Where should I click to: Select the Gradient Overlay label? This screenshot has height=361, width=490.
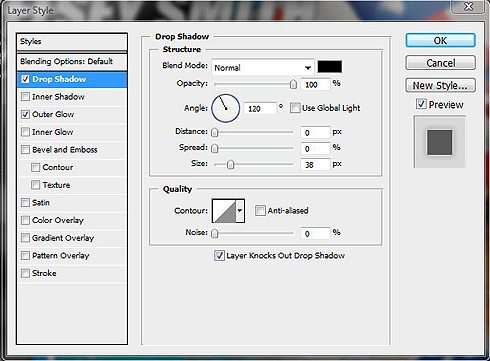63,238
